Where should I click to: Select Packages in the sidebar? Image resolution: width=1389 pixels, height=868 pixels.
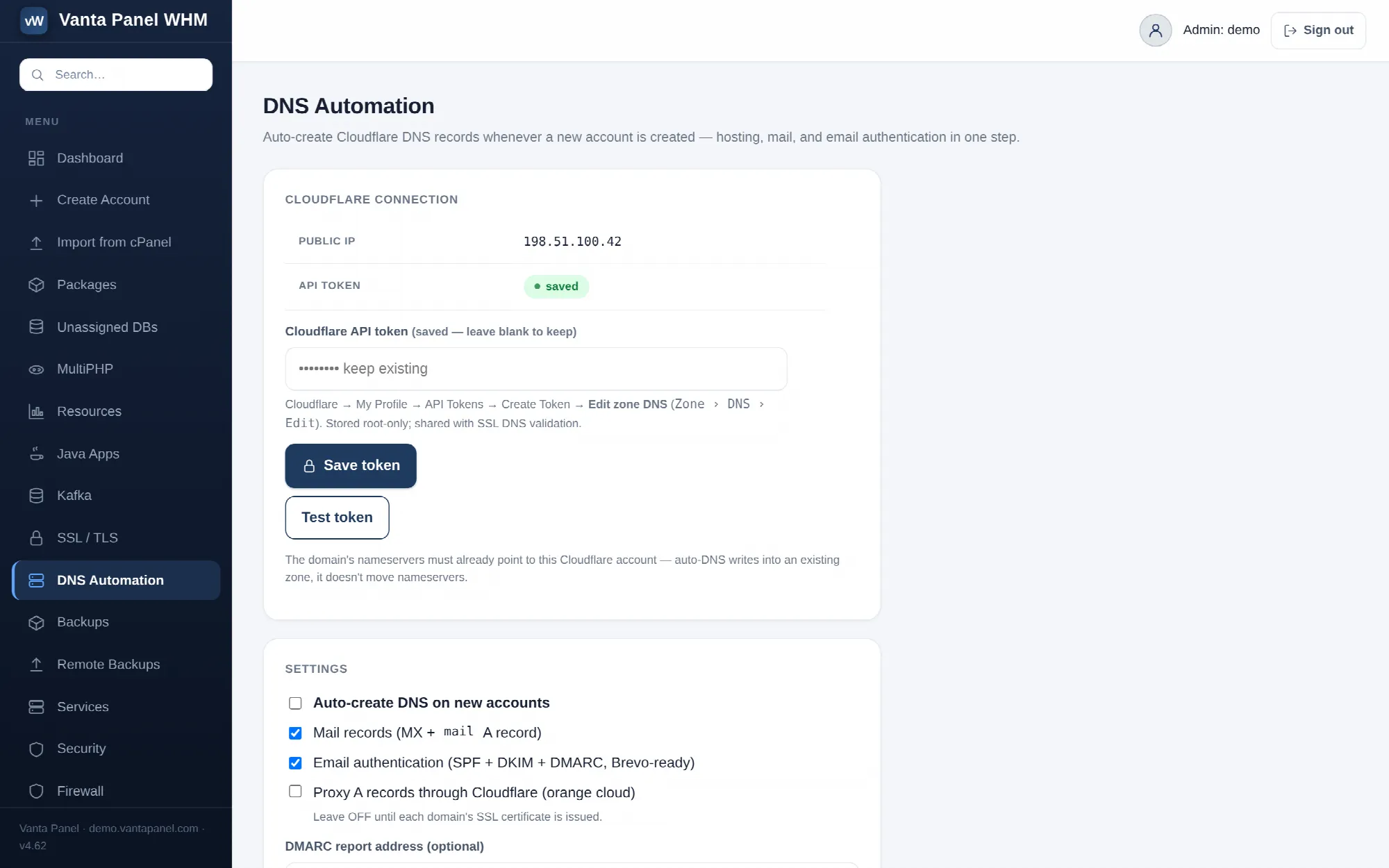point(116,285)
